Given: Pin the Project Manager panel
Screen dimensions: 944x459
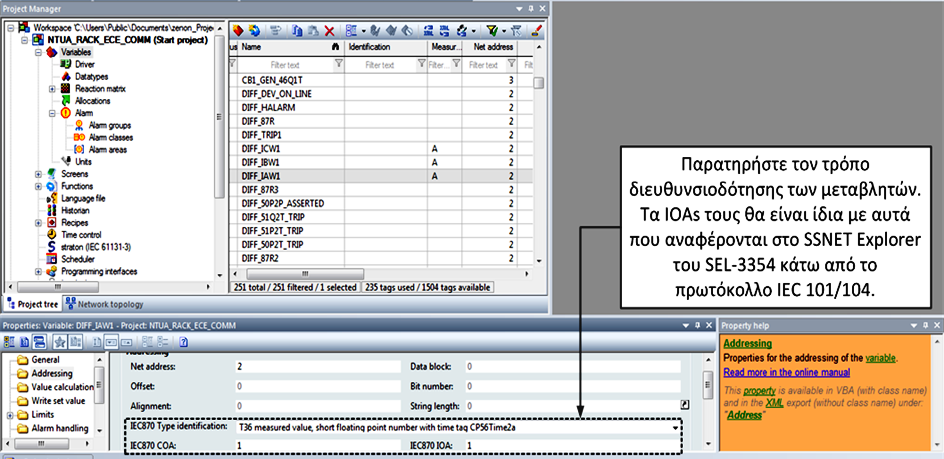Looking at the screenshot, I should coord(530,8).
